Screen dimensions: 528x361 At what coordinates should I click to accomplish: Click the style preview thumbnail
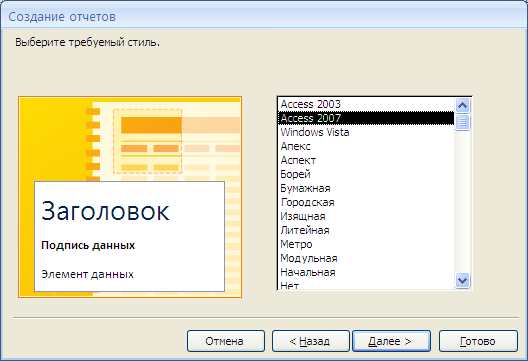click(x=130, y=197)
